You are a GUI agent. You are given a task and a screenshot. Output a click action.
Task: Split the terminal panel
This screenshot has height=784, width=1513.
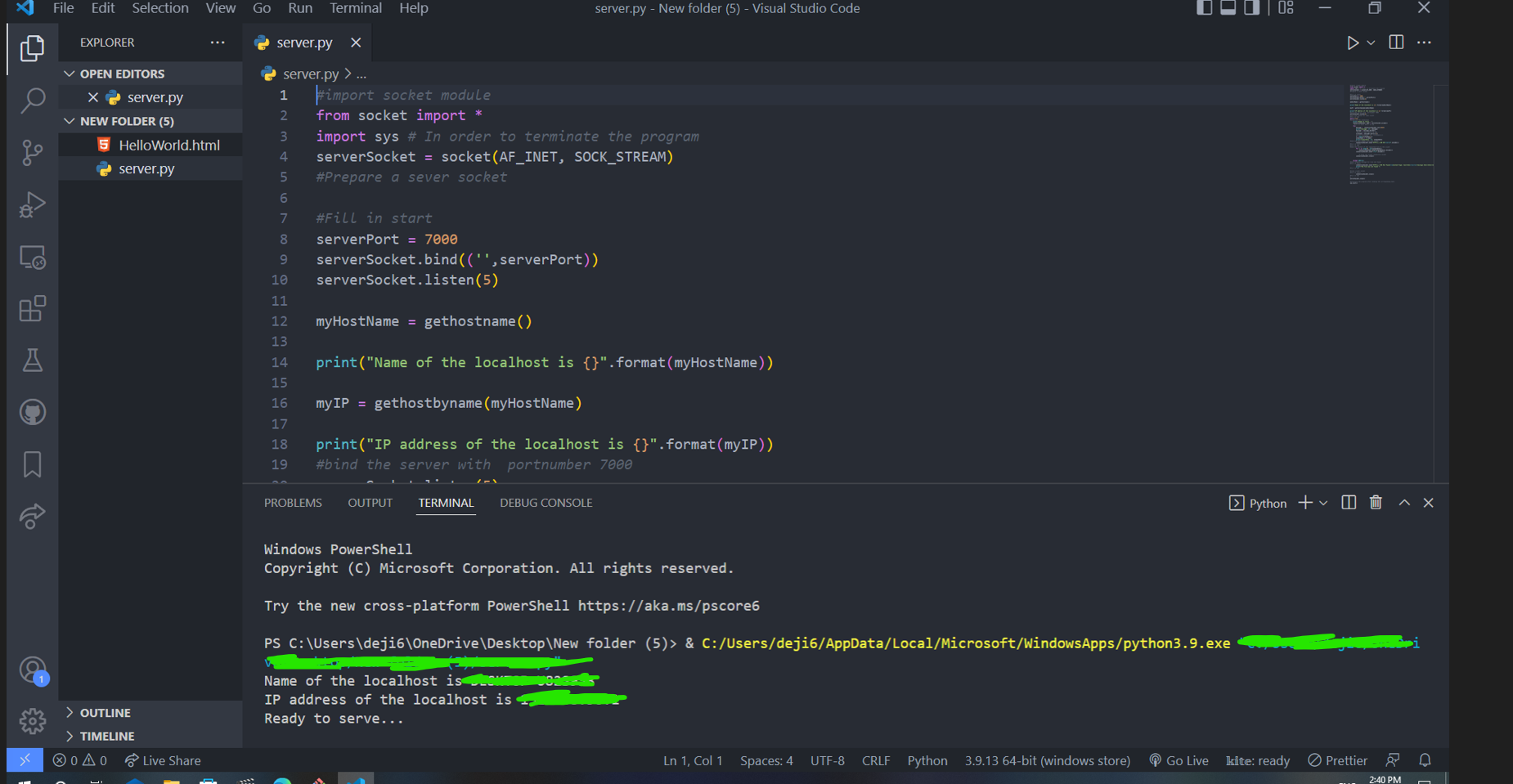1349,503
